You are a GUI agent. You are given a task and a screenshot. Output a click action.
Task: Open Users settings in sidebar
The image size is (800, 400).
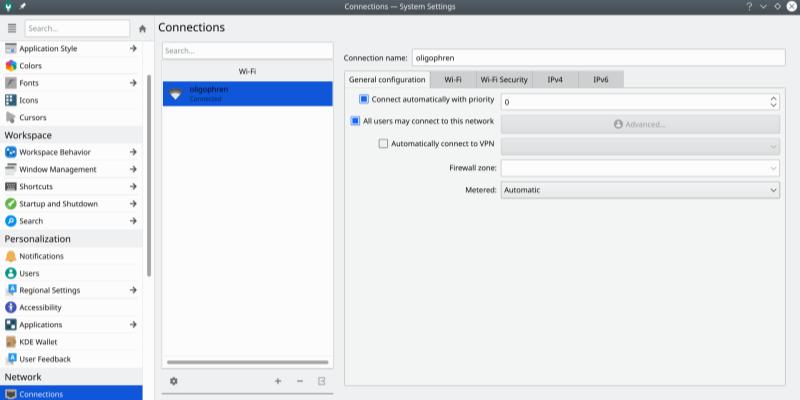point(30,273)
